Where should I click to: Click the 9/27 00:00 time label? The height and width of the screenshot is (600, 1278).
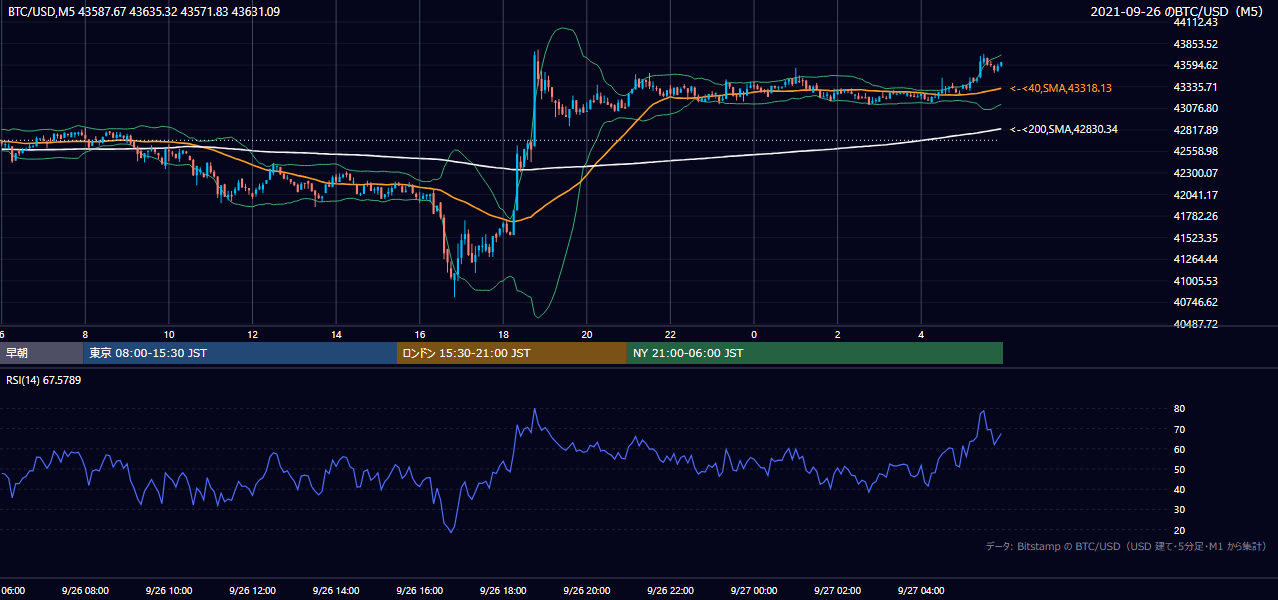[754, 591]
